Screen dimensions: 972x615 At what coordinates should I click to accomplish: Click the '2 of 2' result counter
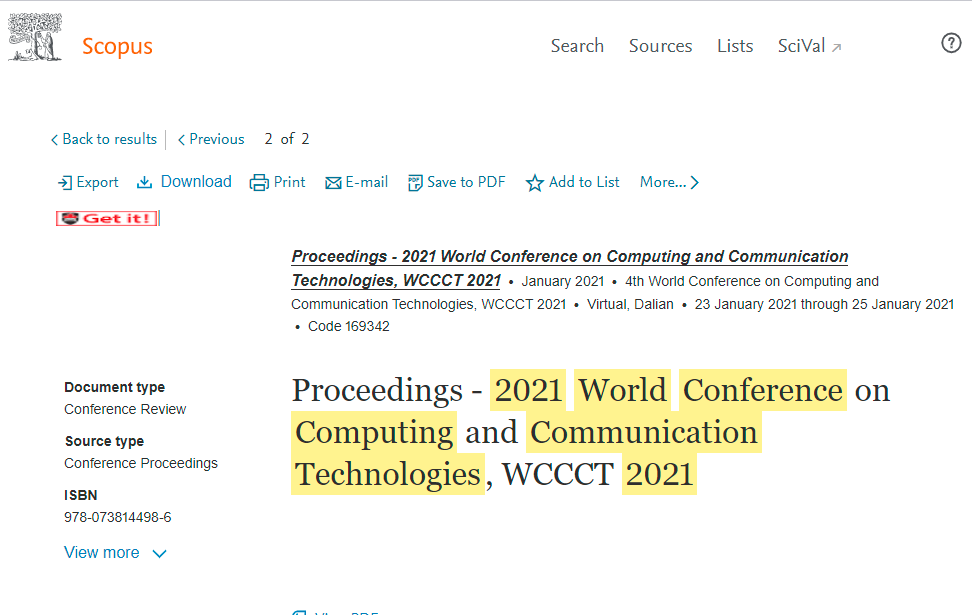(x=286, y=139)
